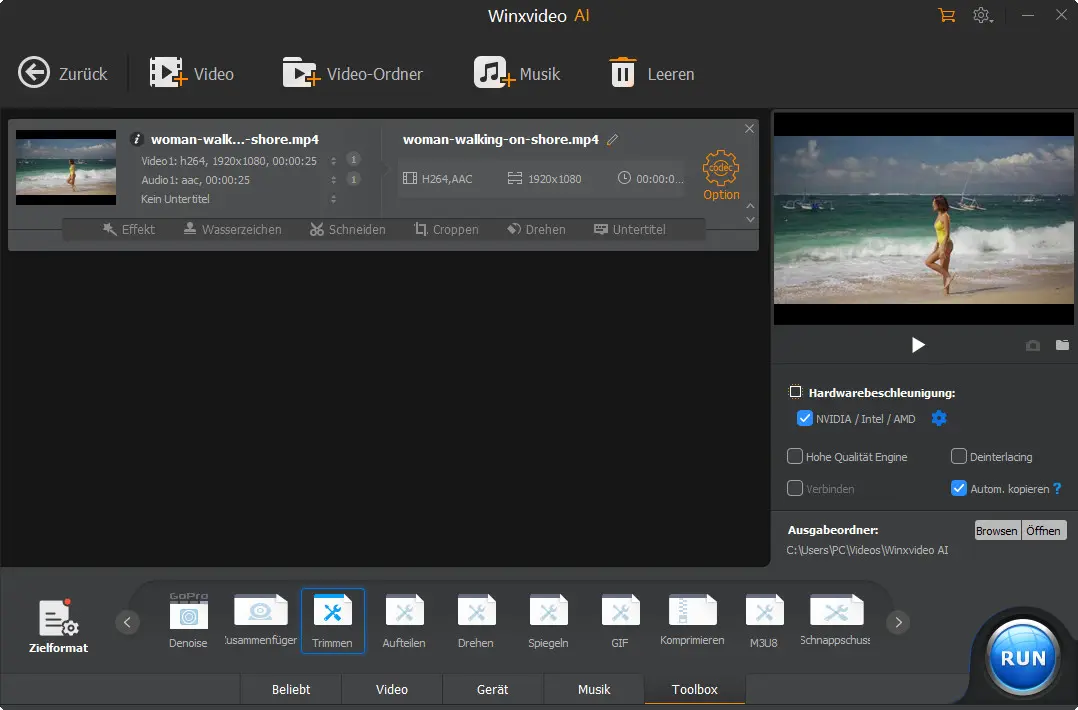The height and width of the screenshot is (710, 1078).
Task: Click the shopping cart icon
Action: point(946,16)
